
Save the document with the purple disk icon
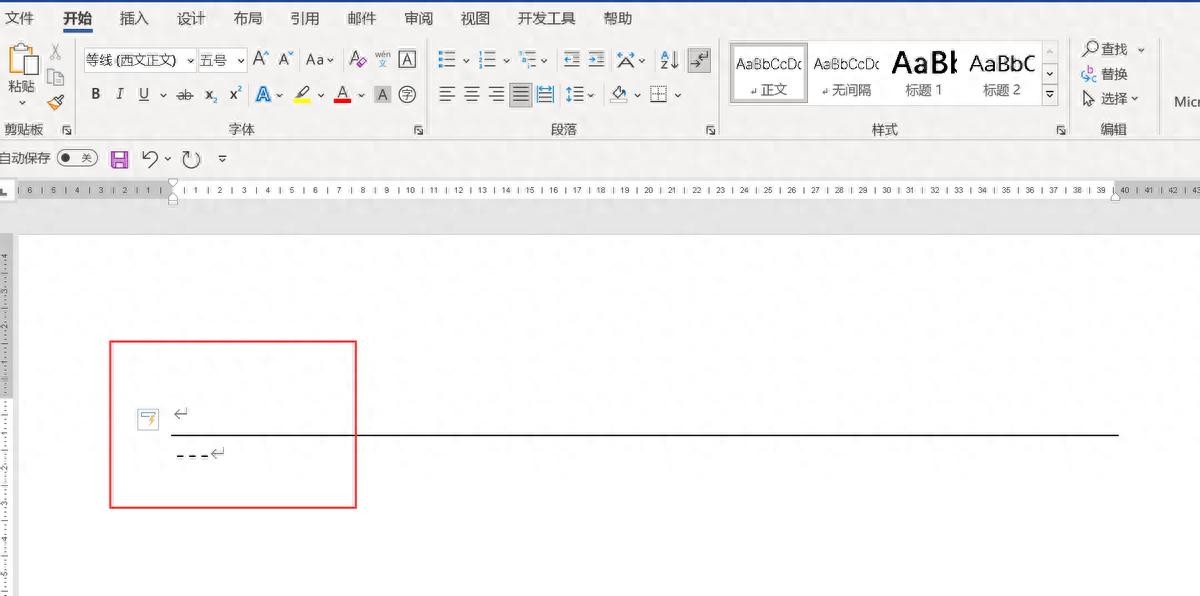[119, 158]
